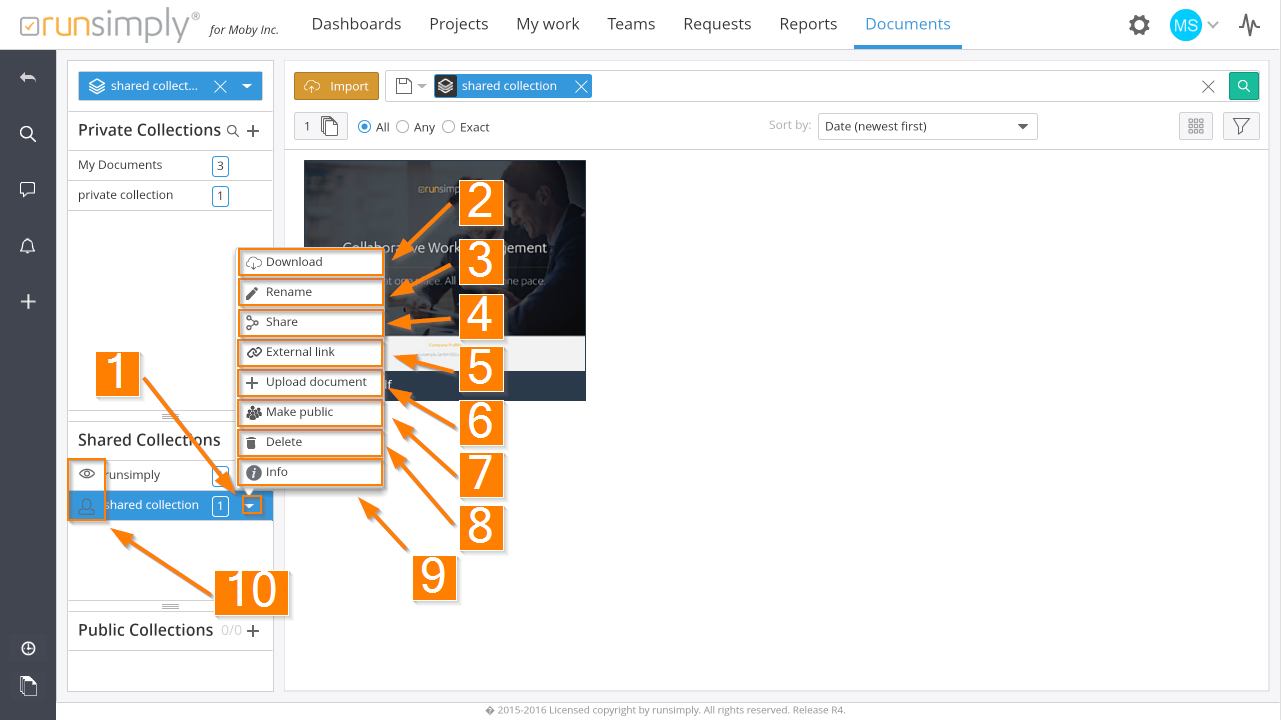This screenshot has height=720, width=1281.
Task: Click the Import button
Action: (337, 86)
